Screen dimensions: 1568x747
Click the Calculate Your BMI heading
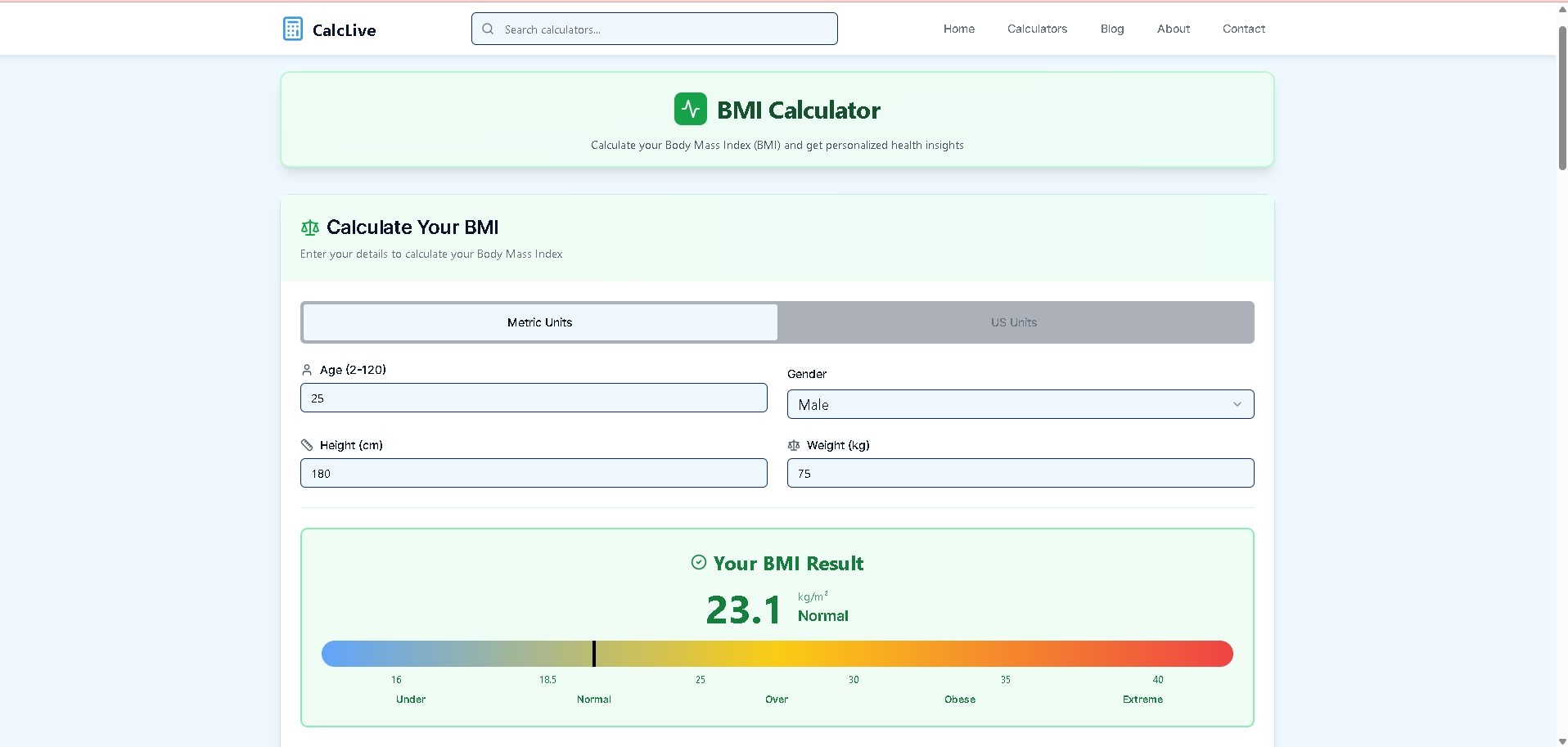(412, 227)
